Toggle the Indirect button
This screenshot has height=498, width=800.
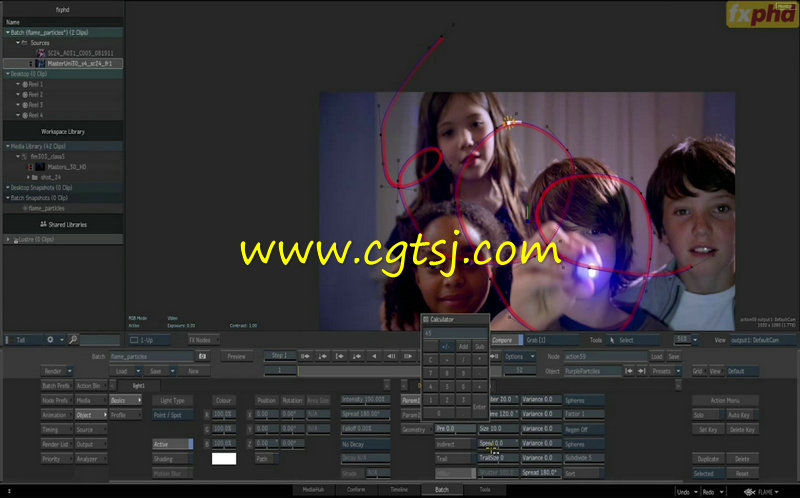click(x=455, y=444)
